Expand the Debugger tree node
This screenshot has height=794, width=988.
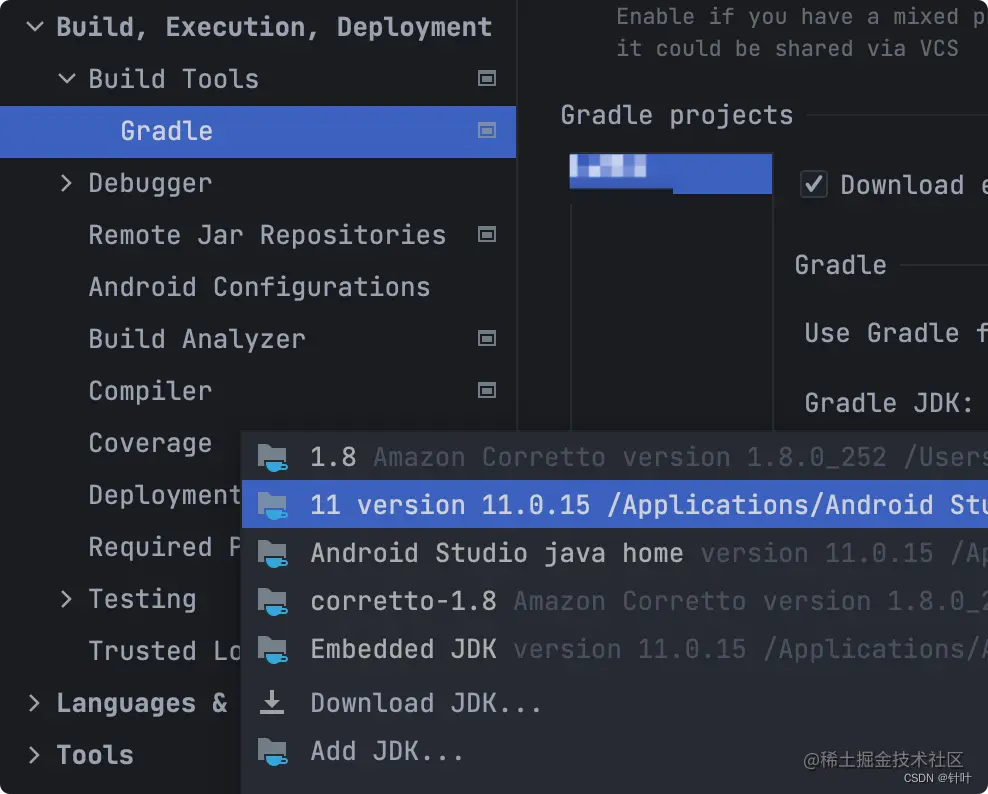click(65, 183)
